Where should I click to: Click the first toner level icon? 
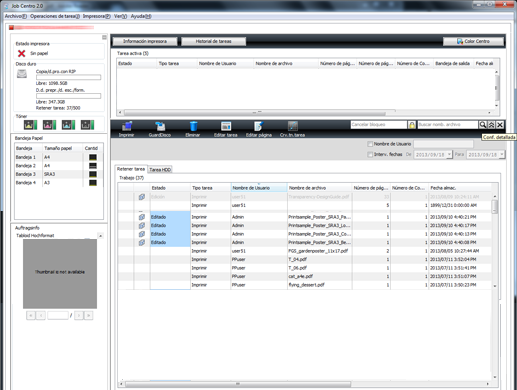click(31, 125)
